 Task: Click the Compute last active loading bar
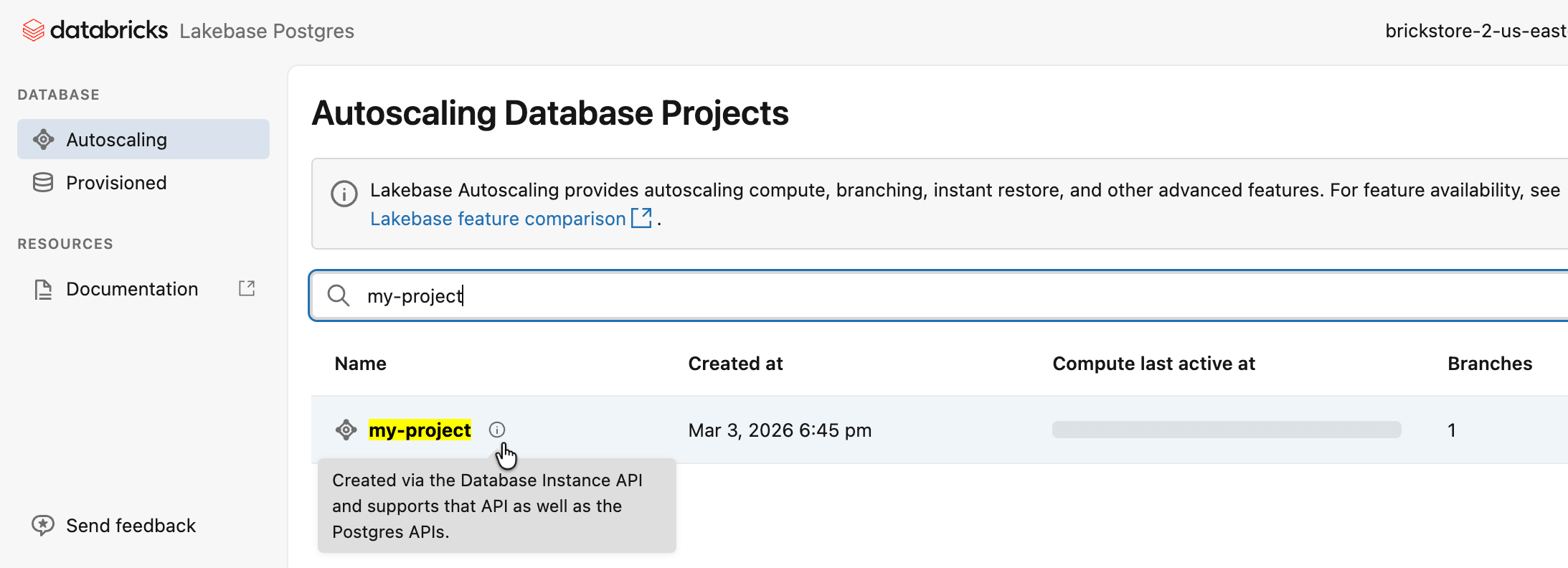(1226, 430)
